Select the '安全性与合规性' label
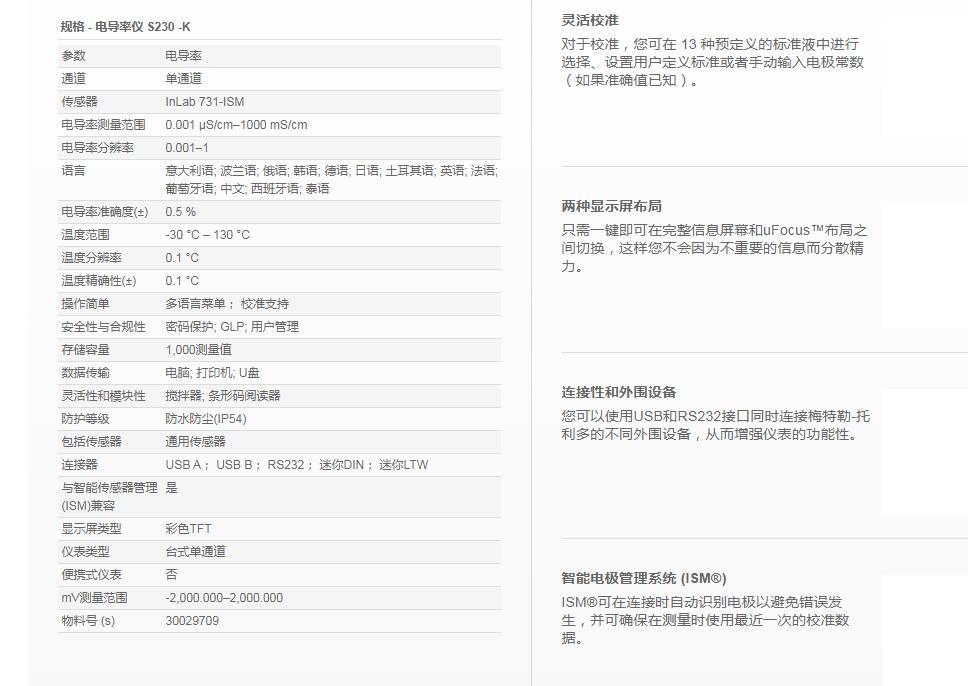Image resolution: width=968 pixels, height=686 pixels. [103, 327]
